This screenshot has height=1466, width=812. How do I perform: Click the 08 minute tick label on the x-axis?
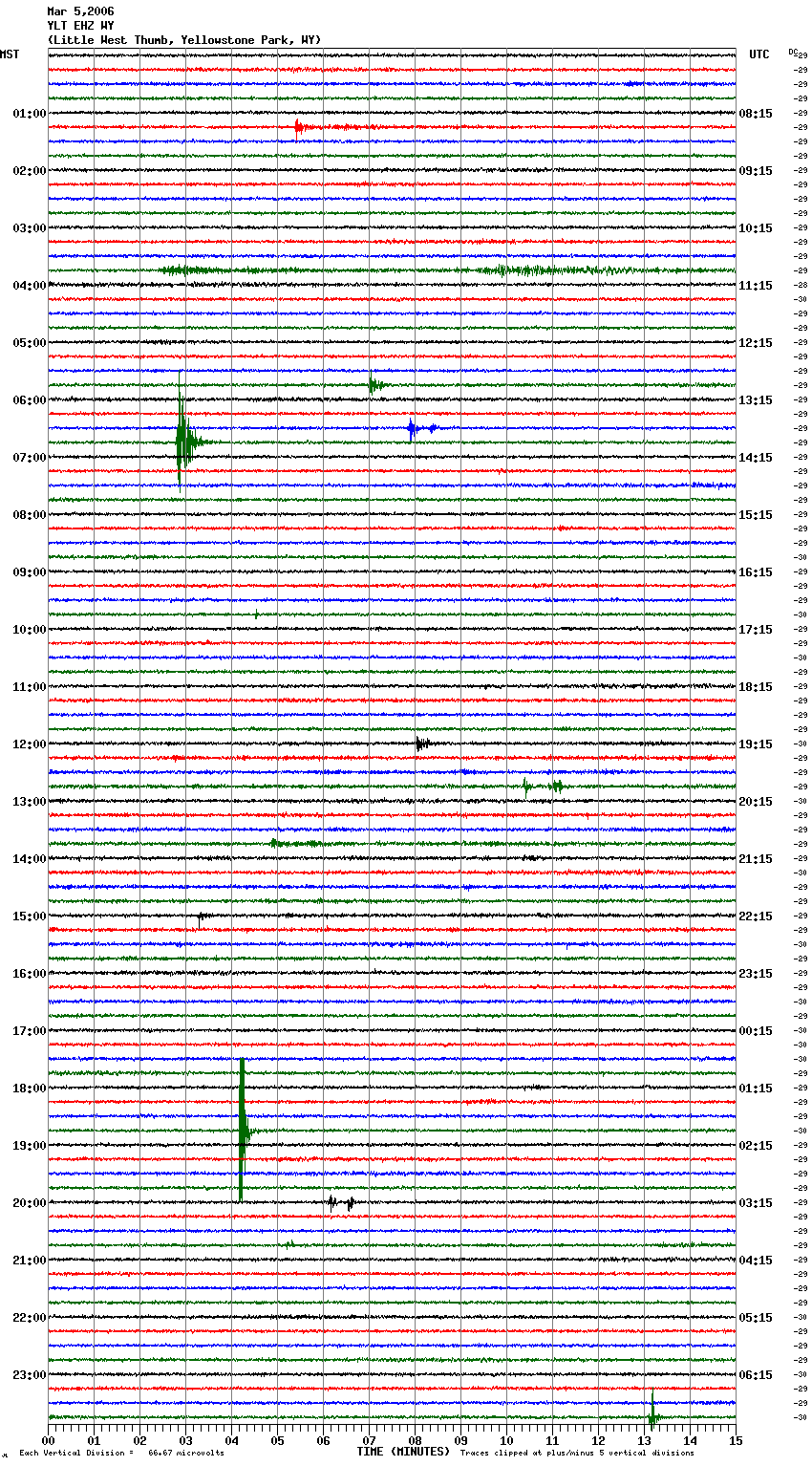(415, 1440)
